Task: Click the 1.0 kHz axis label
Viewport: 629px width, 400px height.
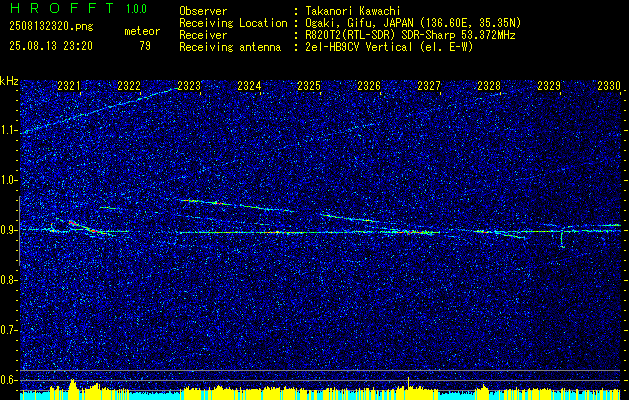Action: point(8,180)
